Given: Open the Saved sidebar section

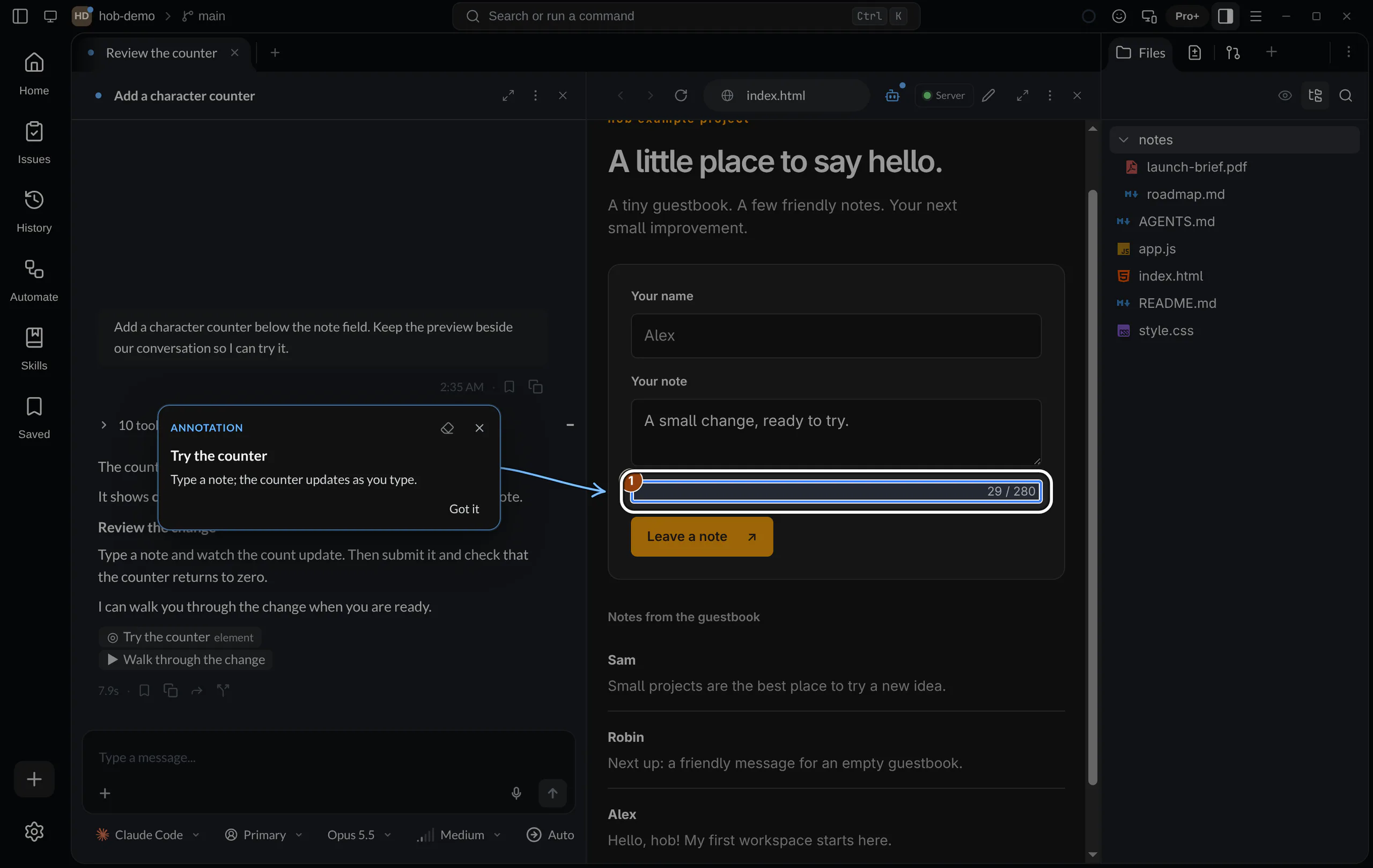Looking at the screenshot, I should pos(34,417).
